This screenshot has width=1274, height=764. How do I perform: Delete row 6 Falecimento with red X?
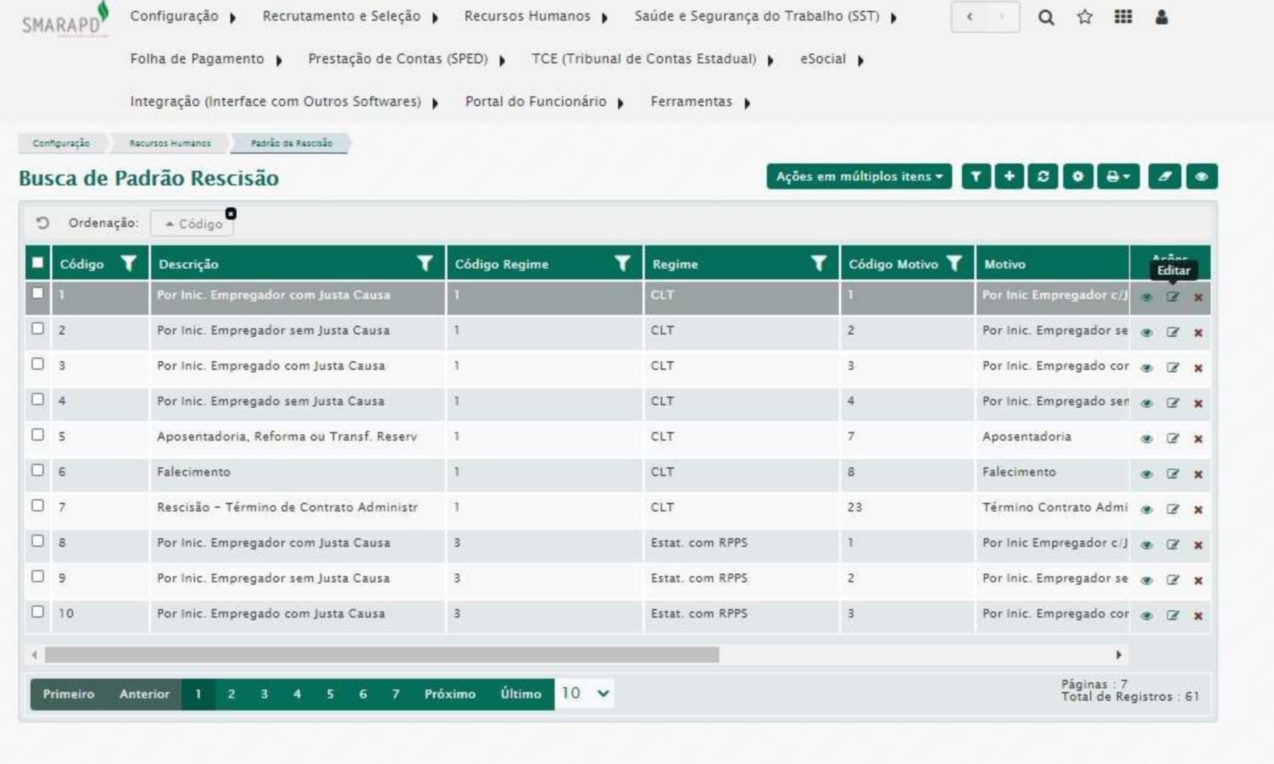[1197, 474]
